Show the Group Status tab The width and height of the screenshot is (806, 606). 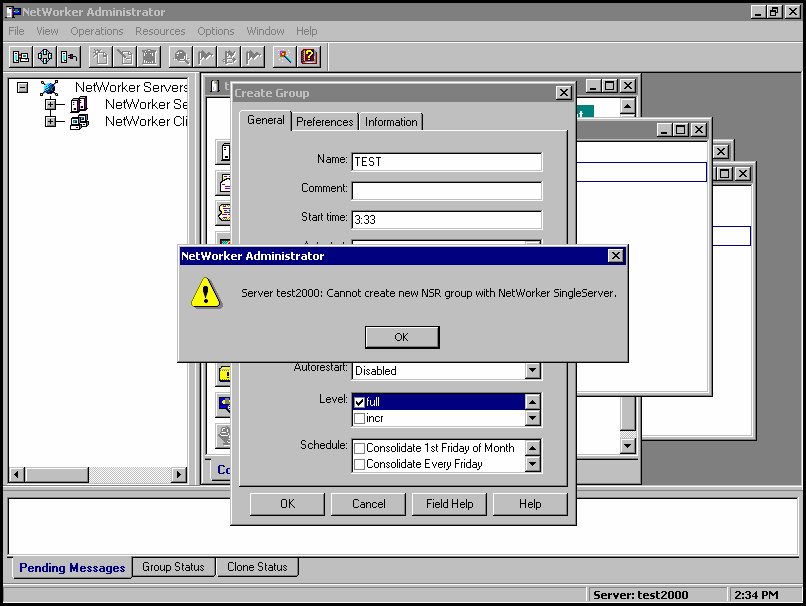(x=173, y=567)
